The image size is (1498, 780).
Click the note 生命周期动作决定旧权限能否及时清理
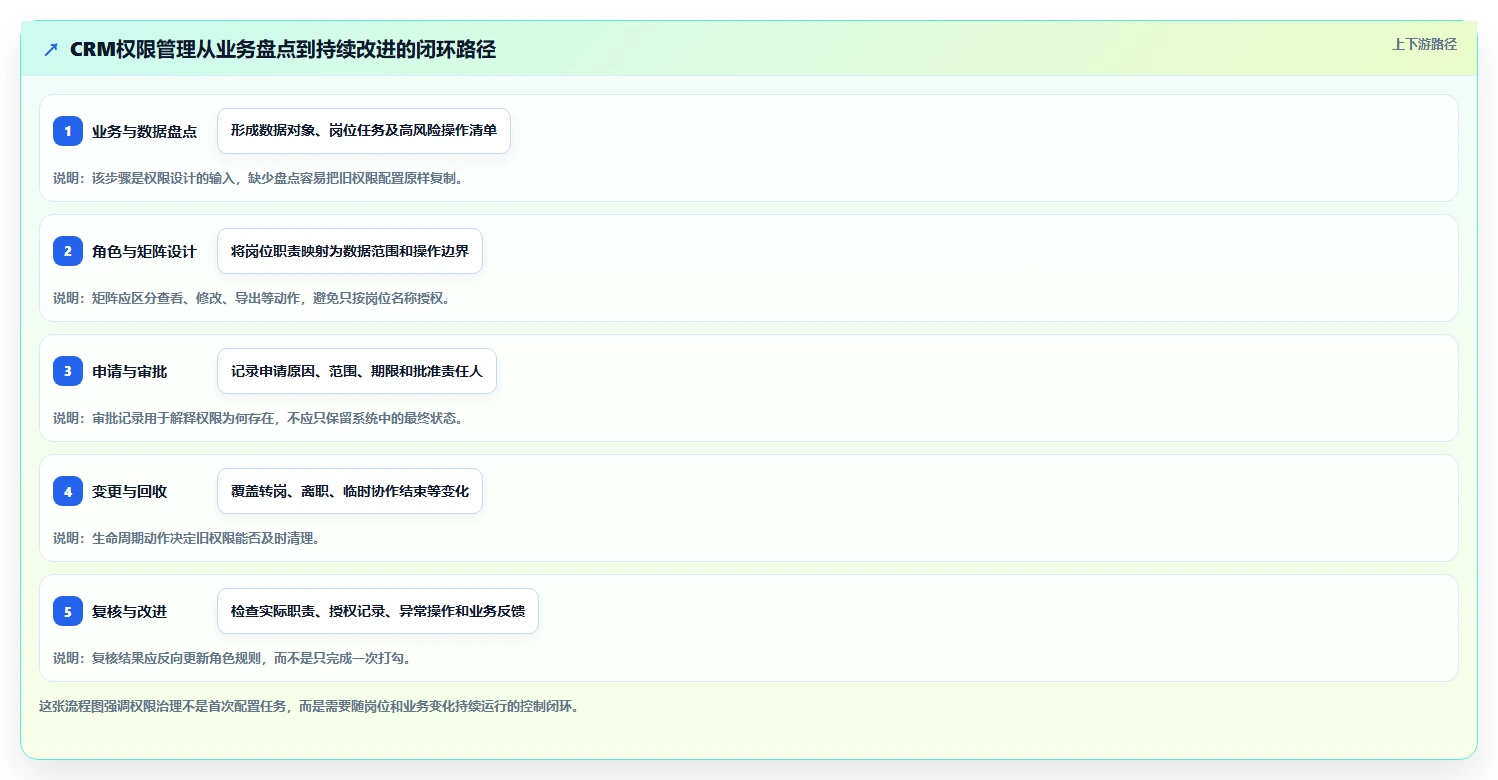pyautogui.click(x=187, y=538)
